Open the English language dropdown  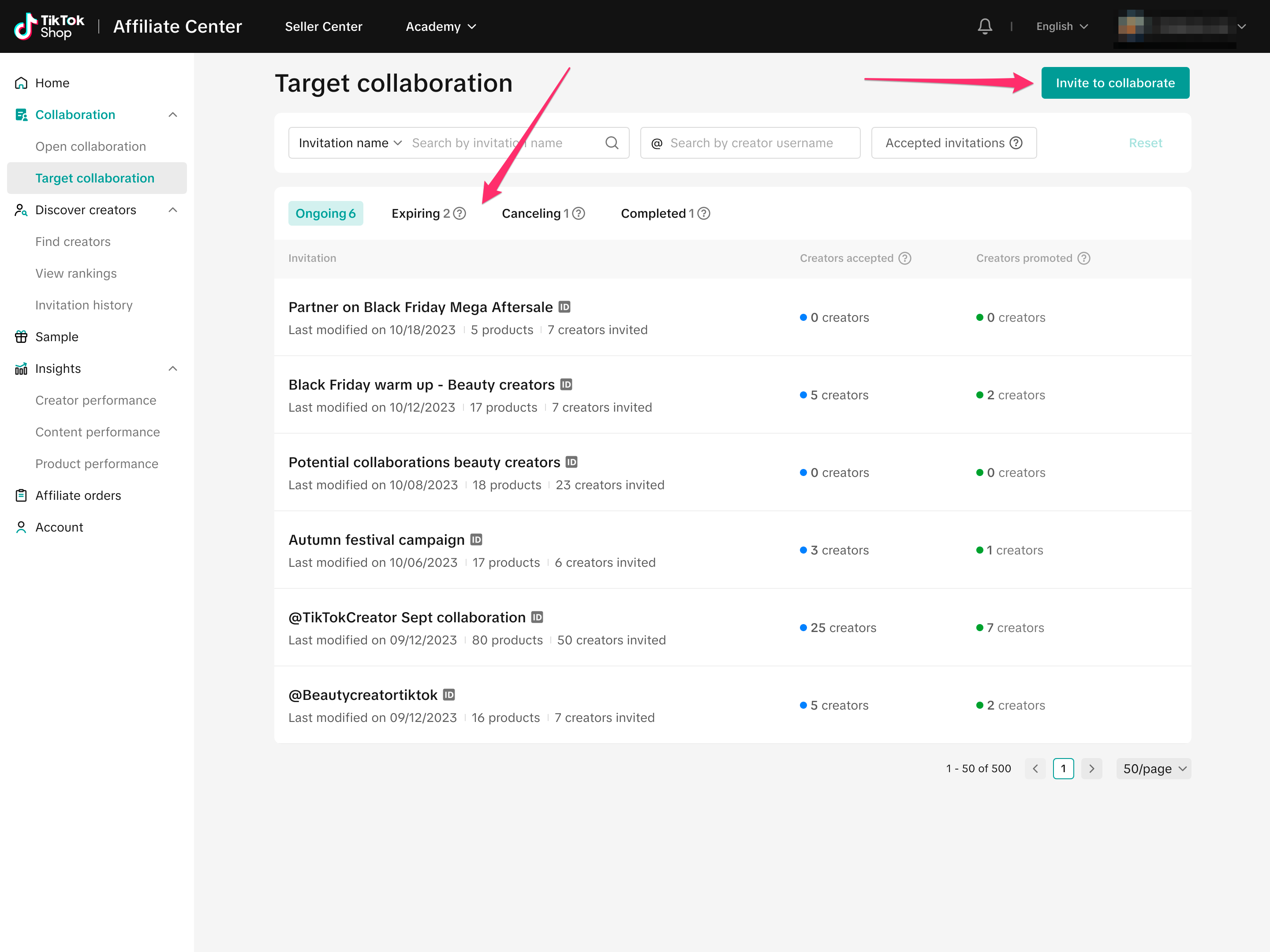1061,26
